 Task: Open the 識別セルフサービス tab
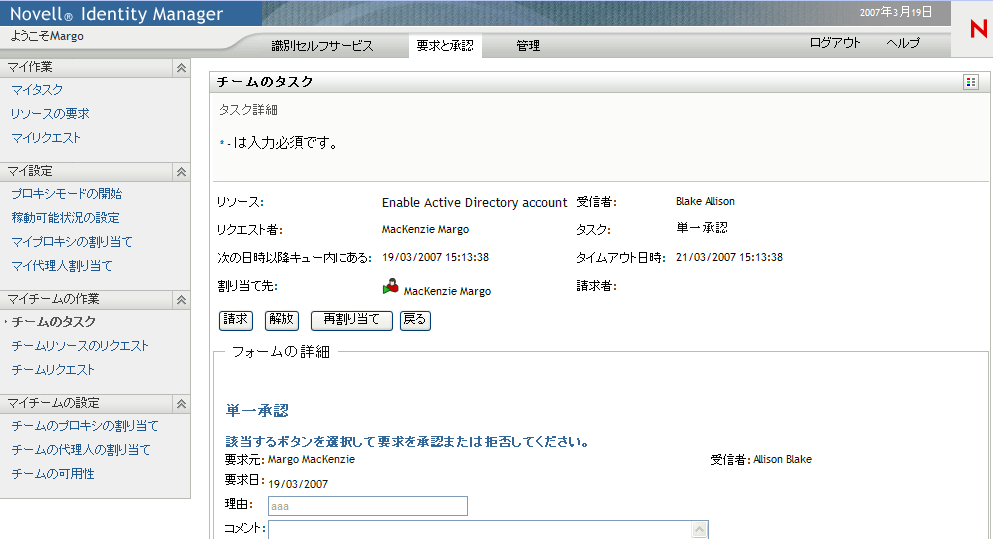pyautogui.click(x=322, y=46)
